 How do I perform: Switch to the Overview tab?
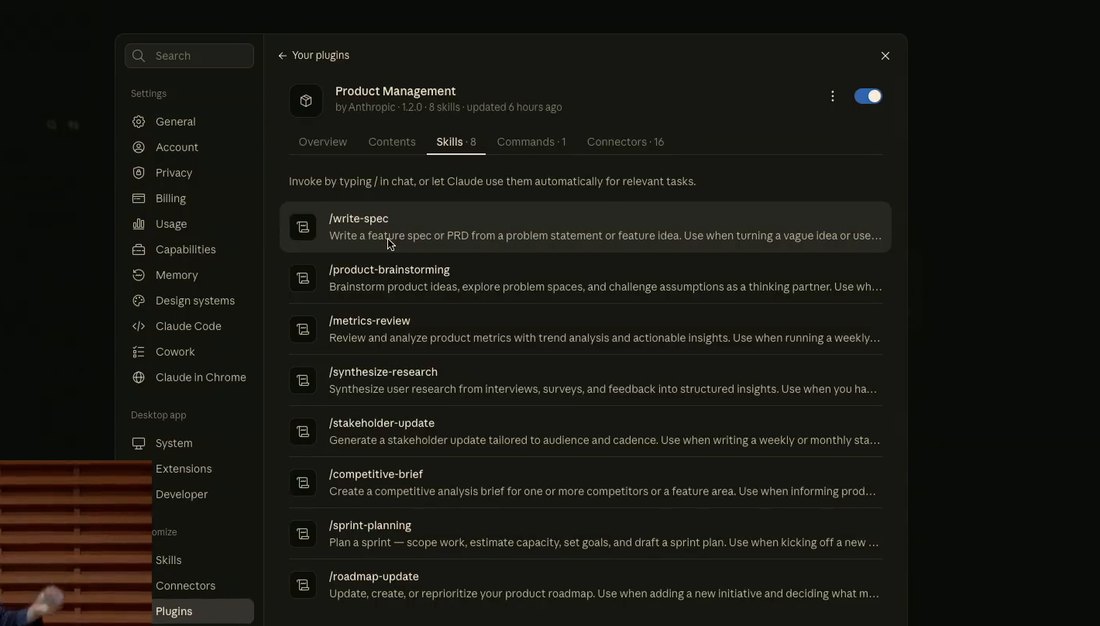click(x=323, y=142)
